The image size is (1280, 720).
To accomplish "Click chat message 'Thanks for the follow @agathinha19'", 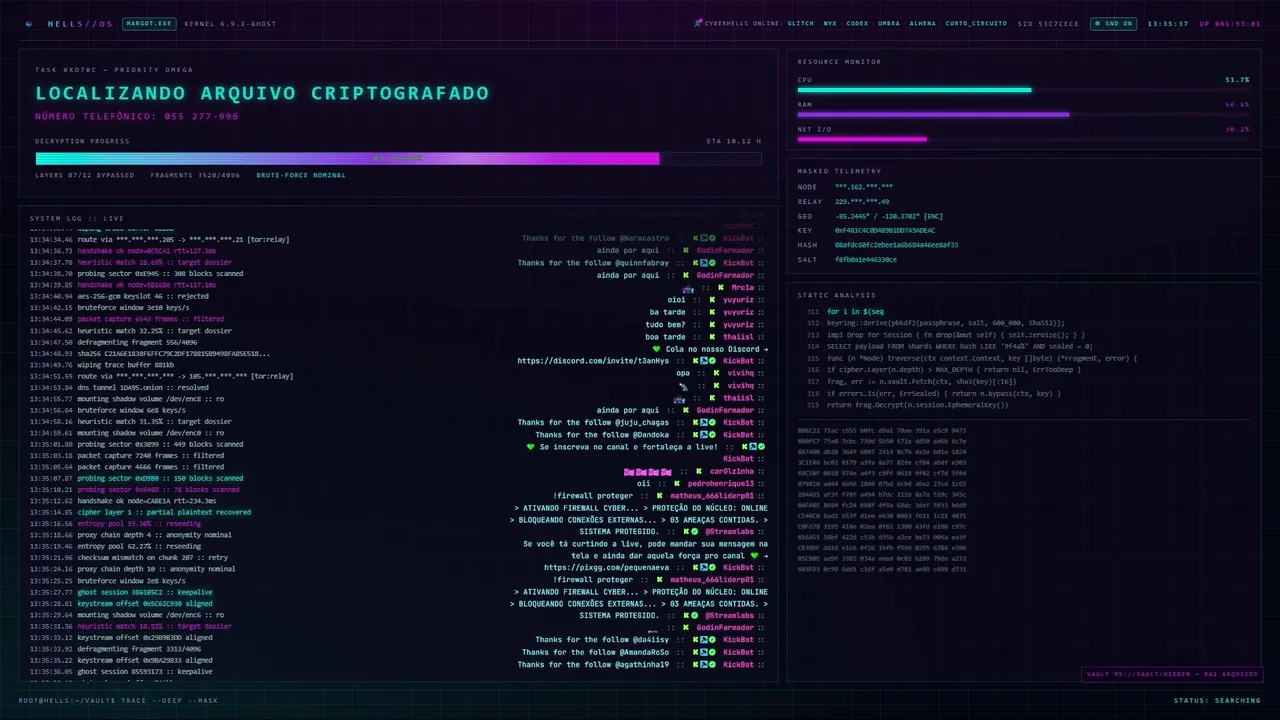I will [x=593, y=664].
